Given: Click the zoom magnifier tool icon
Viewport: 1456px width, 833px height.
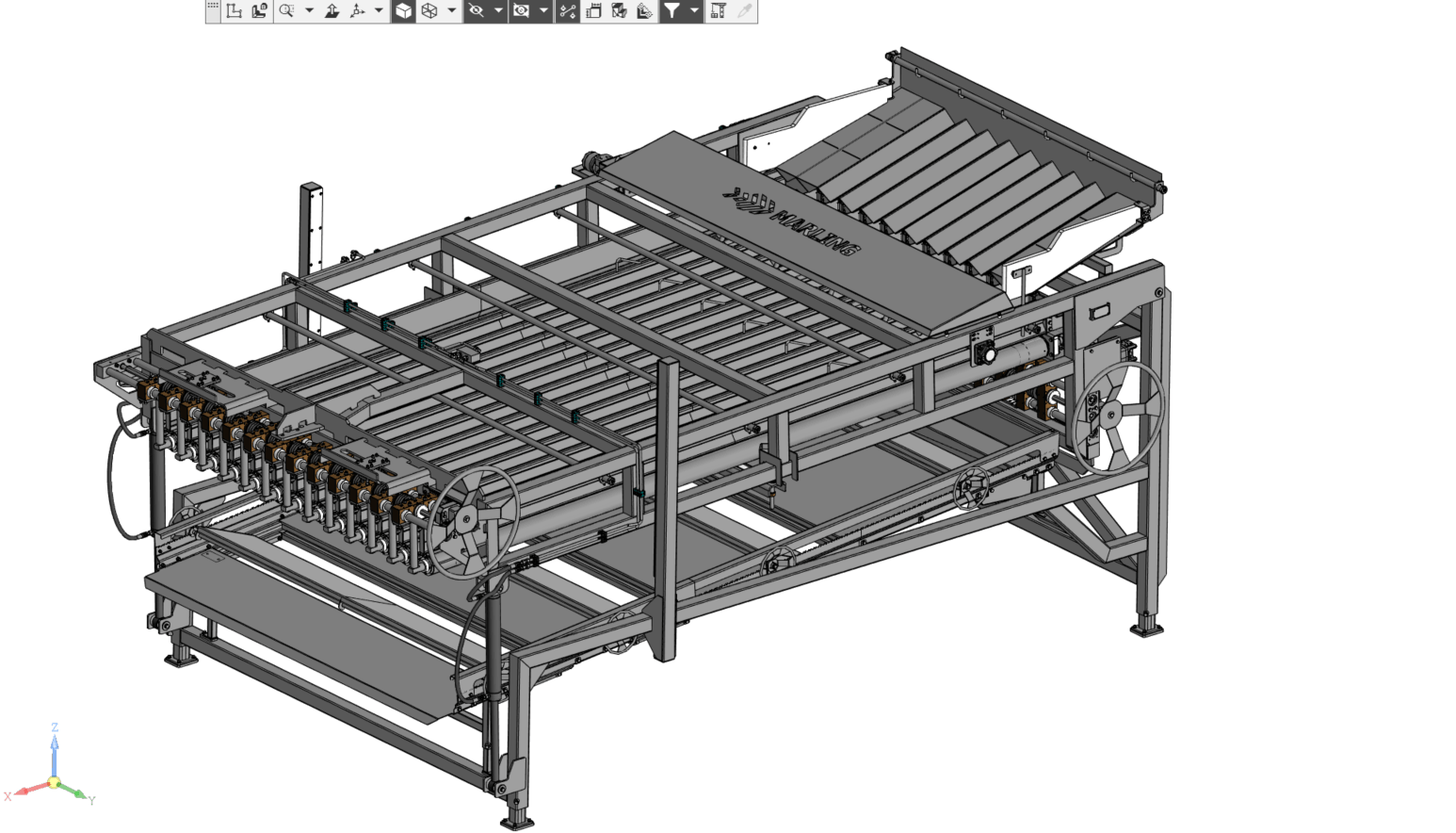Looking at the screenshot, I should coord(286,11).
